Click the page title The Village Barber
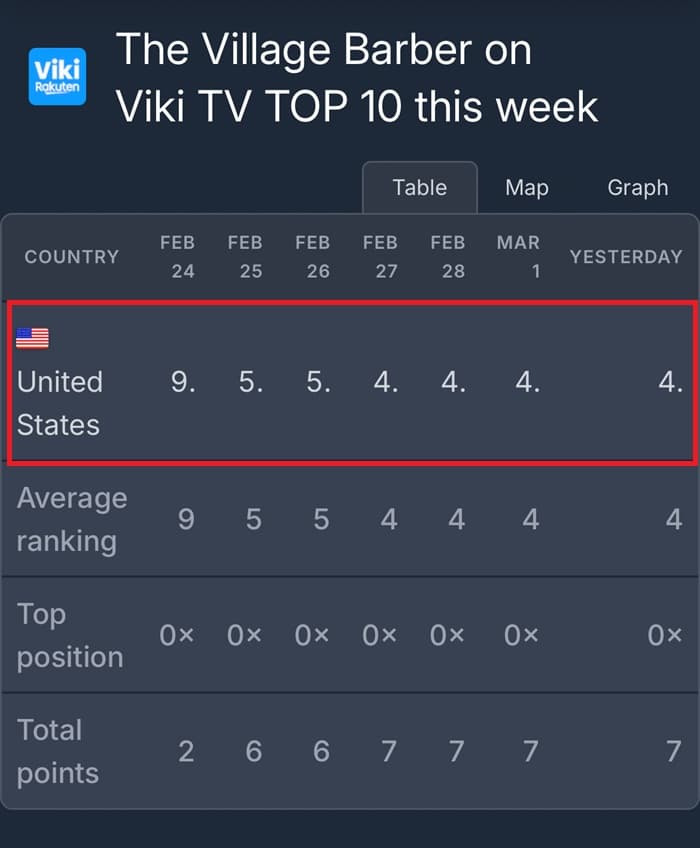This screenshot has width=700, height=848. click(x=324, y=50)
